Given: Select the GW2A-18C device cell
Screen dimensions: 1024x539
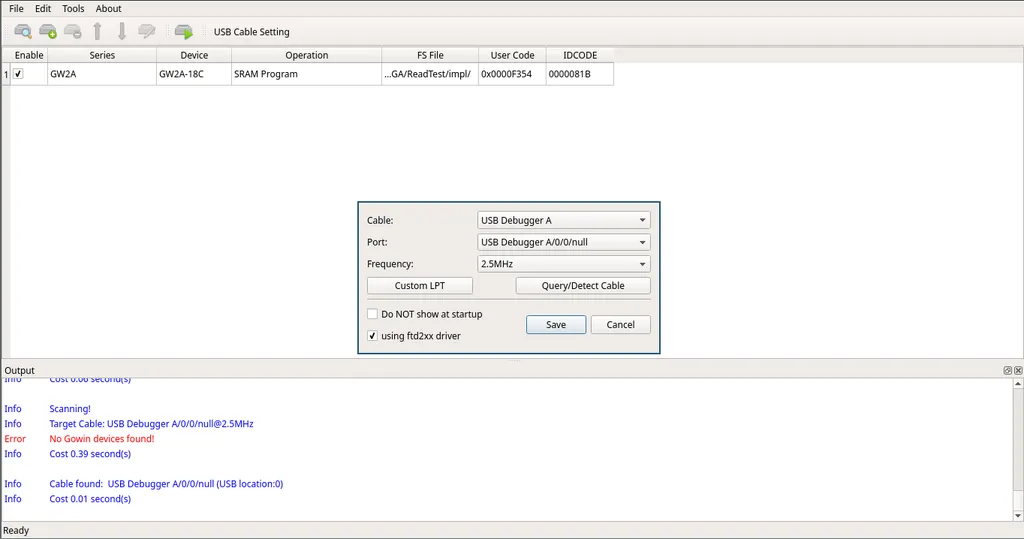Looking at the screenshot, I should (x=194, y=74).
